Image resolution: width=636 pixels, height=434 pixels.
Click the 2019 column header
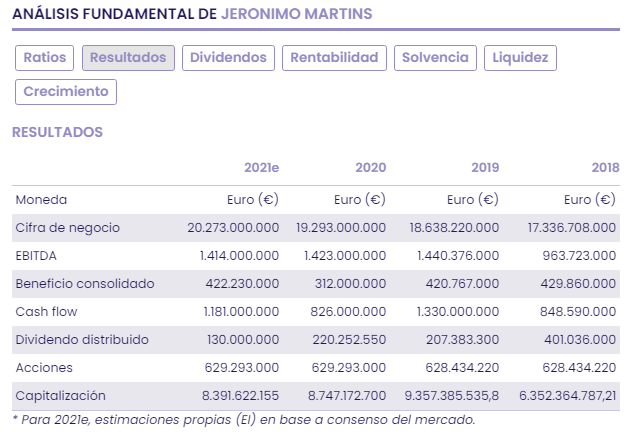(x=485, y=167)
